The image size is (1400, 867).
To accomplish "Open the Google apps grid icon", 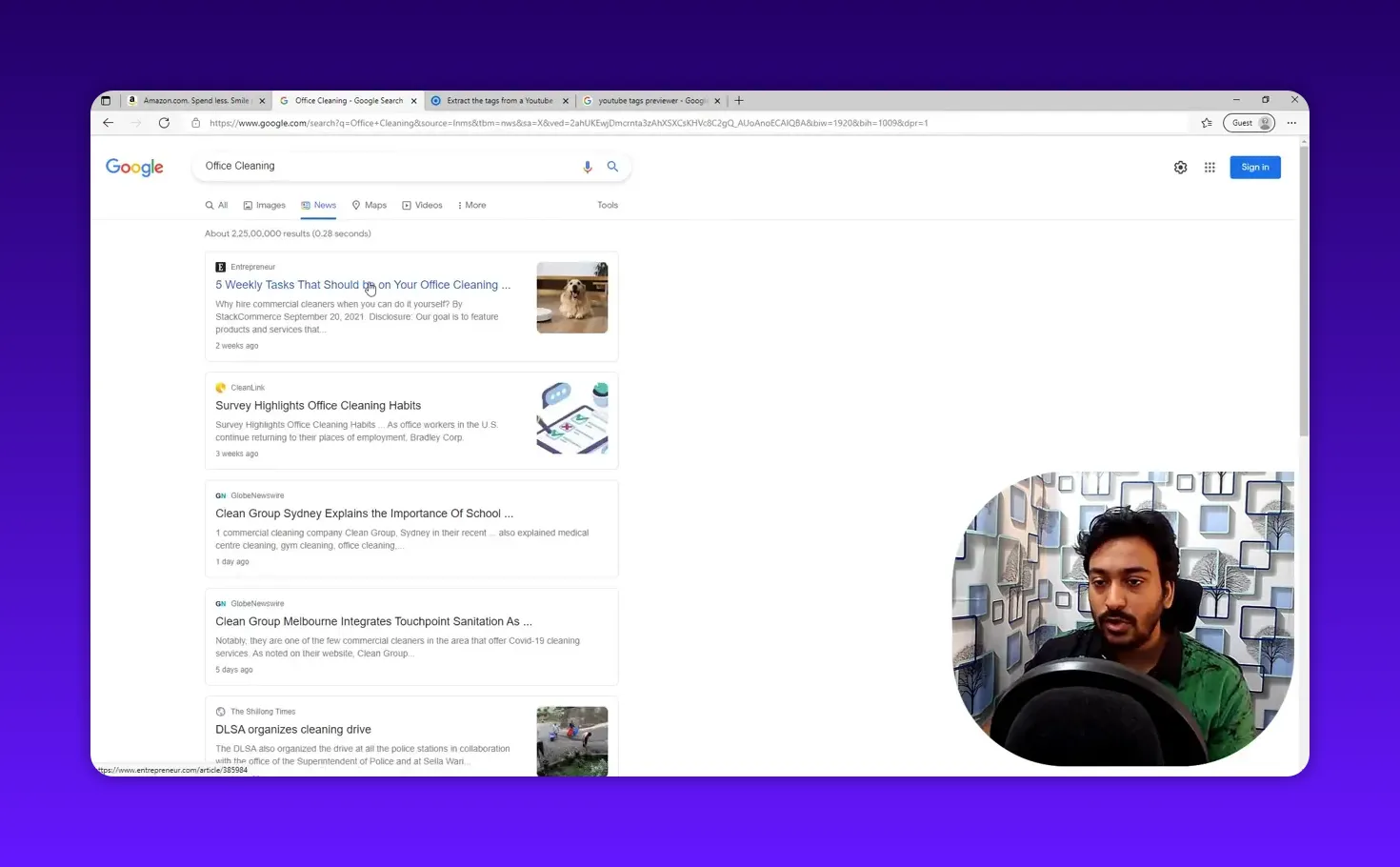I will [x=1210, y=167].
